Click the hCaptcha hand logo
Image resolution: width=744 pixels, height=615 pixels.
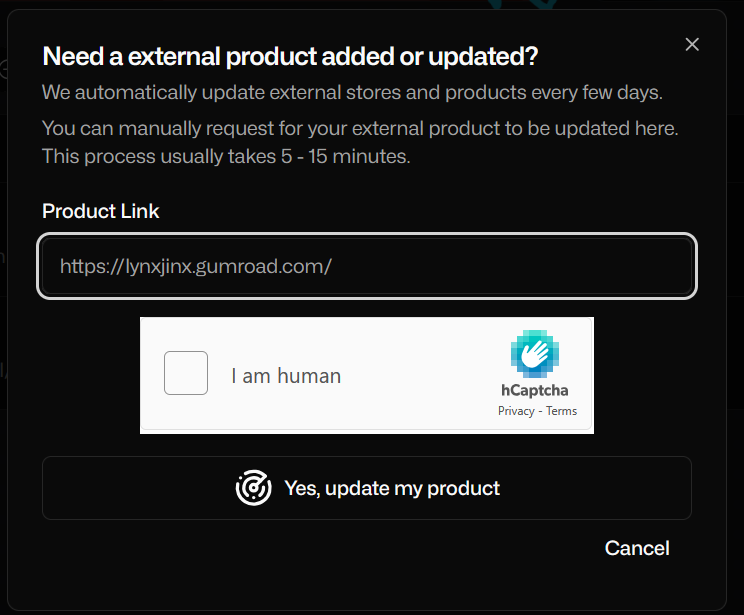535,354
